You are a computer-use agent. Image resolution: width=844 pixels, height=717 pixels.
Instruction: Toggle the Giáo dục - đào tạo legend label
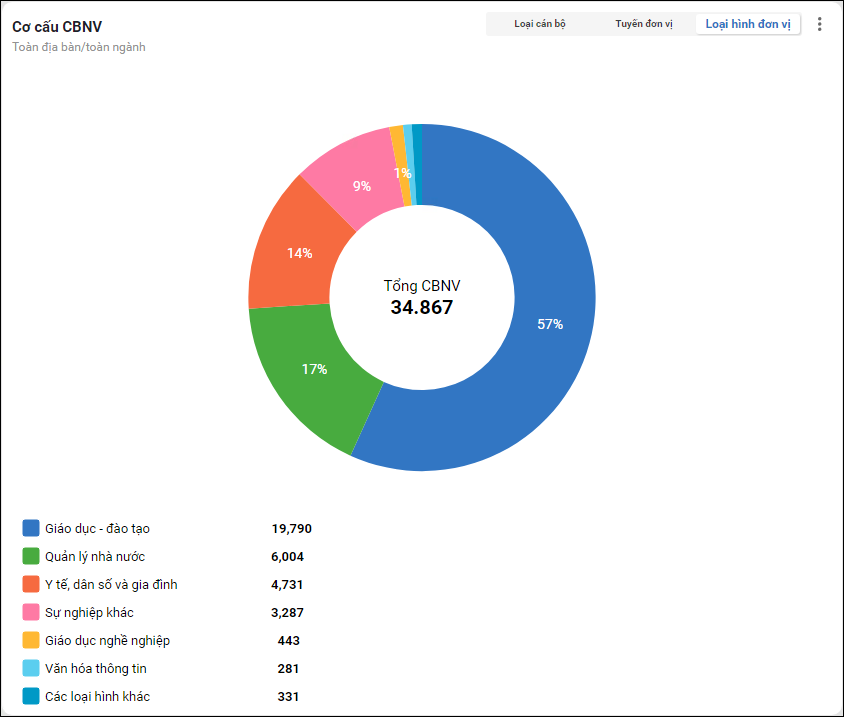[x=97, y=528]
